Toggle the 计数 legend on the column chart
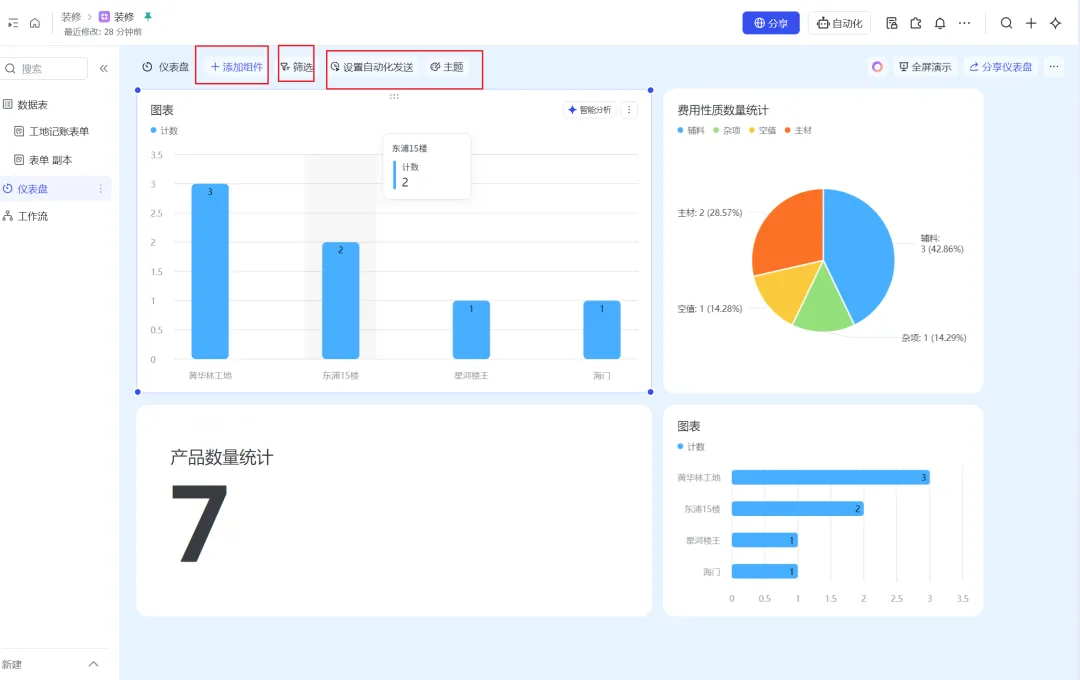This screenshot has width=1080, height=680. [164, 130]
